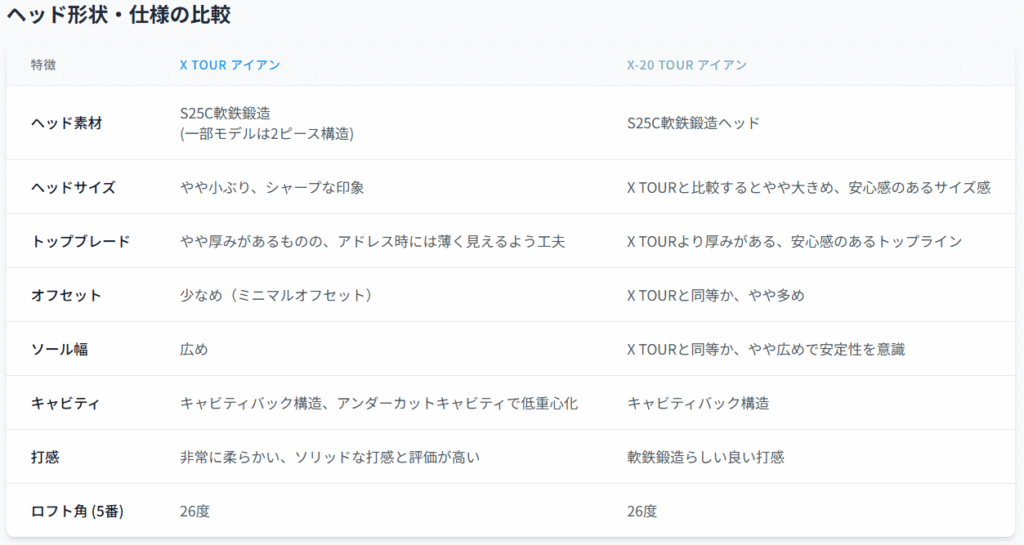Click the 打感 row label
Screen dimensions: 1024x545
44,457
